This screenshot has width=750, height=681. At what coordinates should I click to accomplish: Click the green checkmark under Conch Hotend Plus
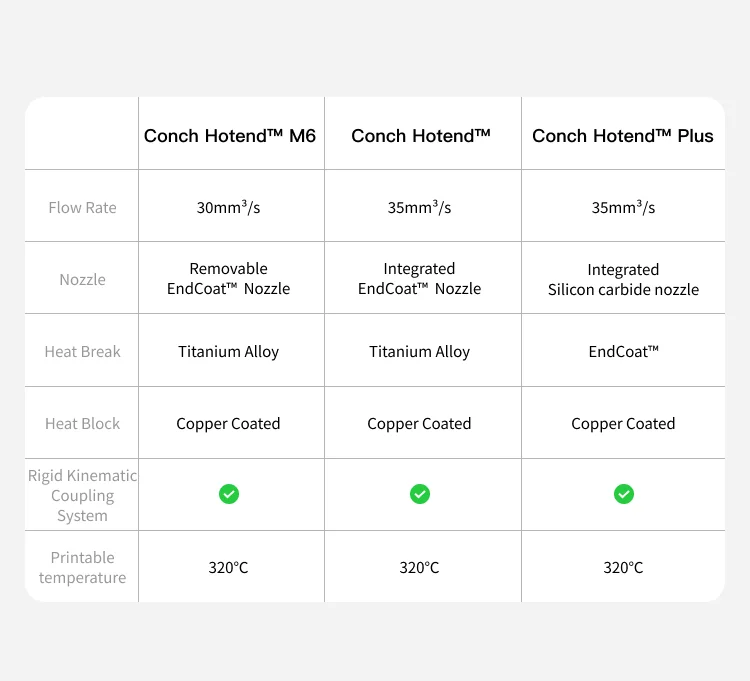click(623, 494)
